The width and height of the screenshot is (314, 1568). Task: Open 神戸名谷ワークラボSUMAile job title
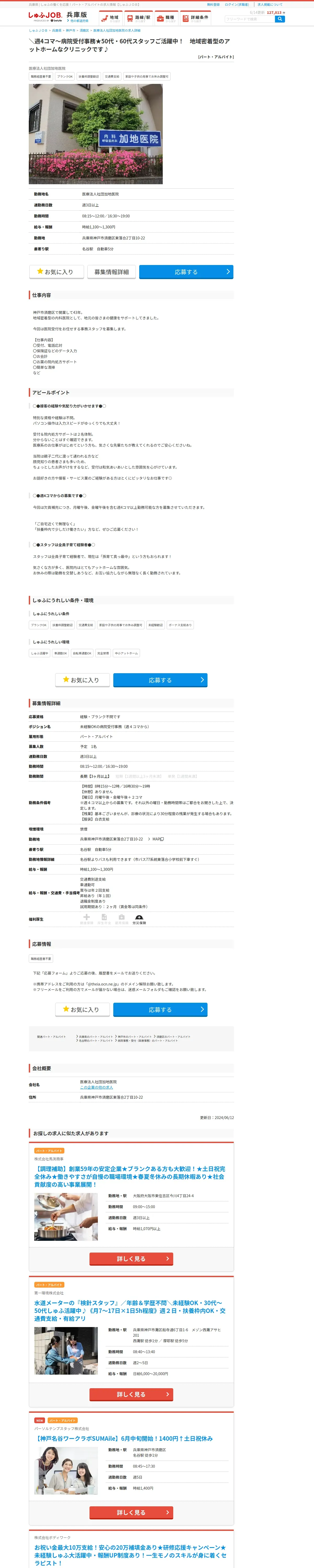[124, 1438]
